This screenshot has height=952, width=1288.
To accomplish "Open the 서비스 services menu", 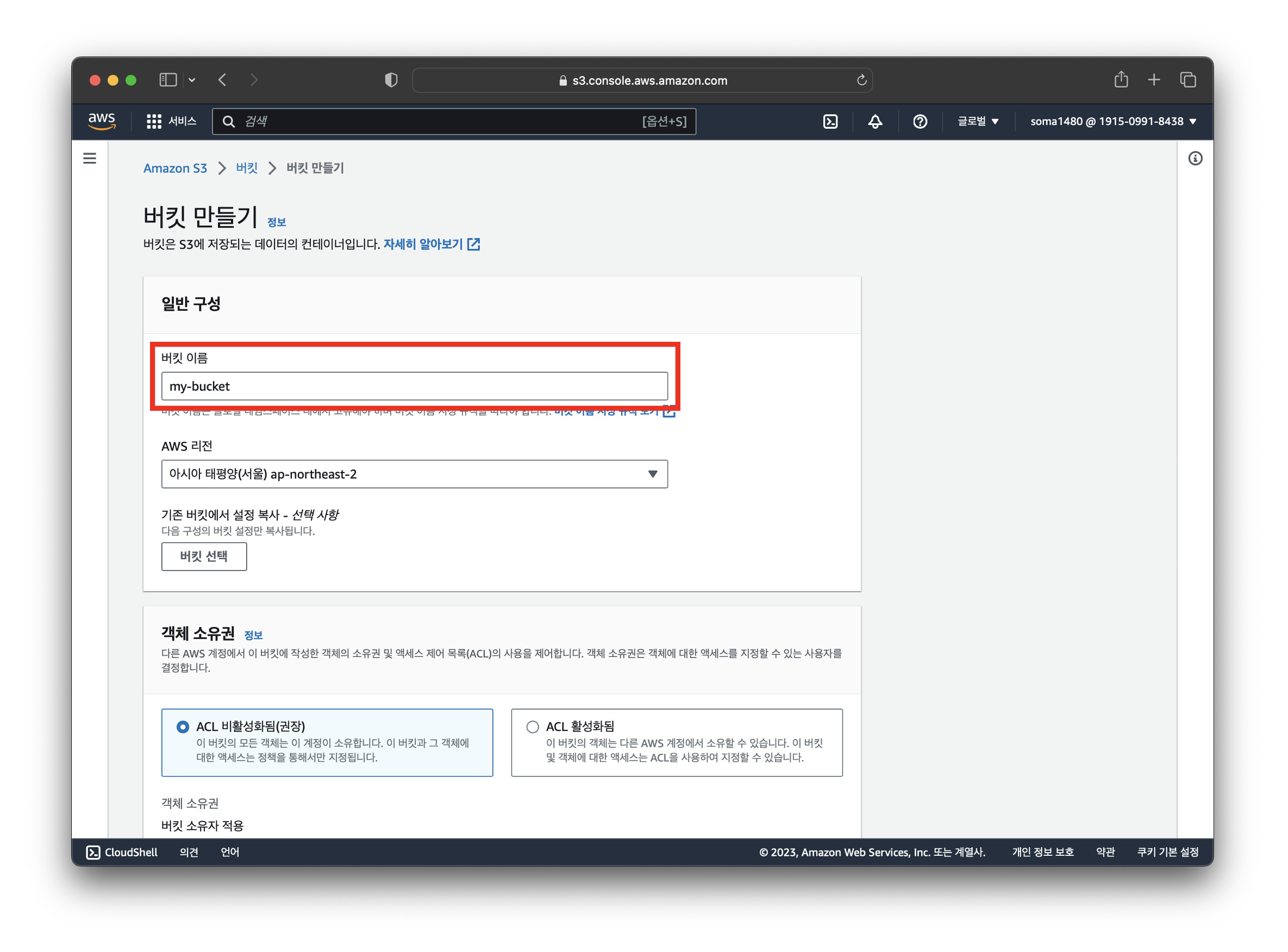I will point(172,121).
